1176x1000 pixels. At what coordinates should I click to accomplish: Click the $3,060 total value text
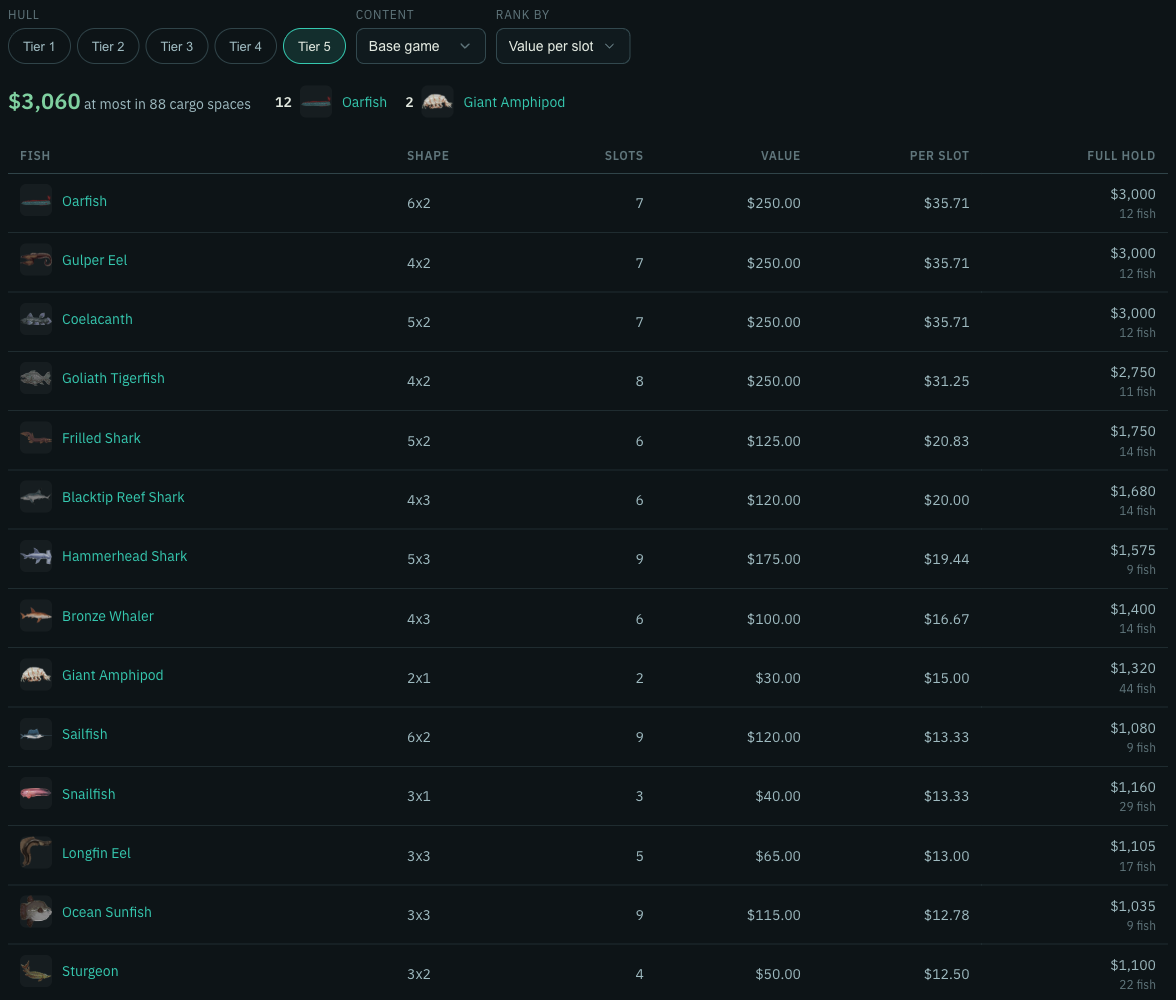pyautogui.click(x=44, y=101)
